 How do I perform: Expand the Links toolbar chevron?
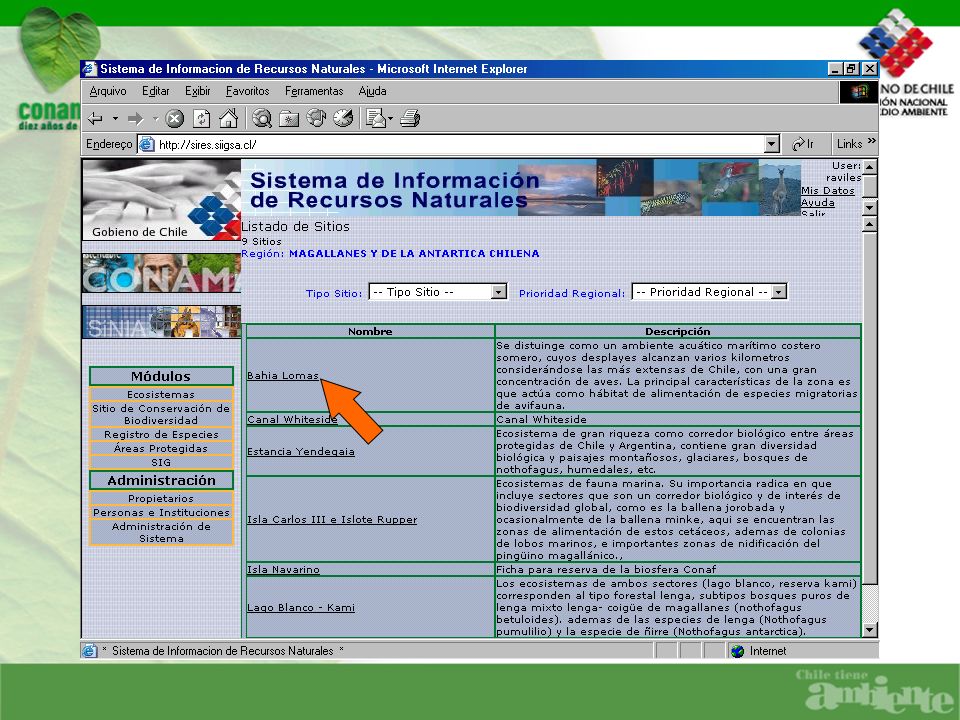(871, 141)
